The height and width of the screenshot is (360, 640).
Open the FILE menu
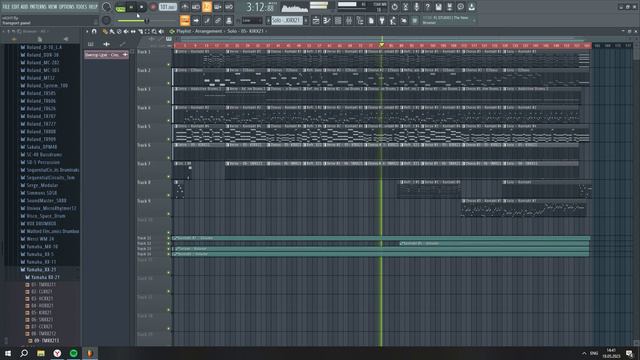click(6, 7)
